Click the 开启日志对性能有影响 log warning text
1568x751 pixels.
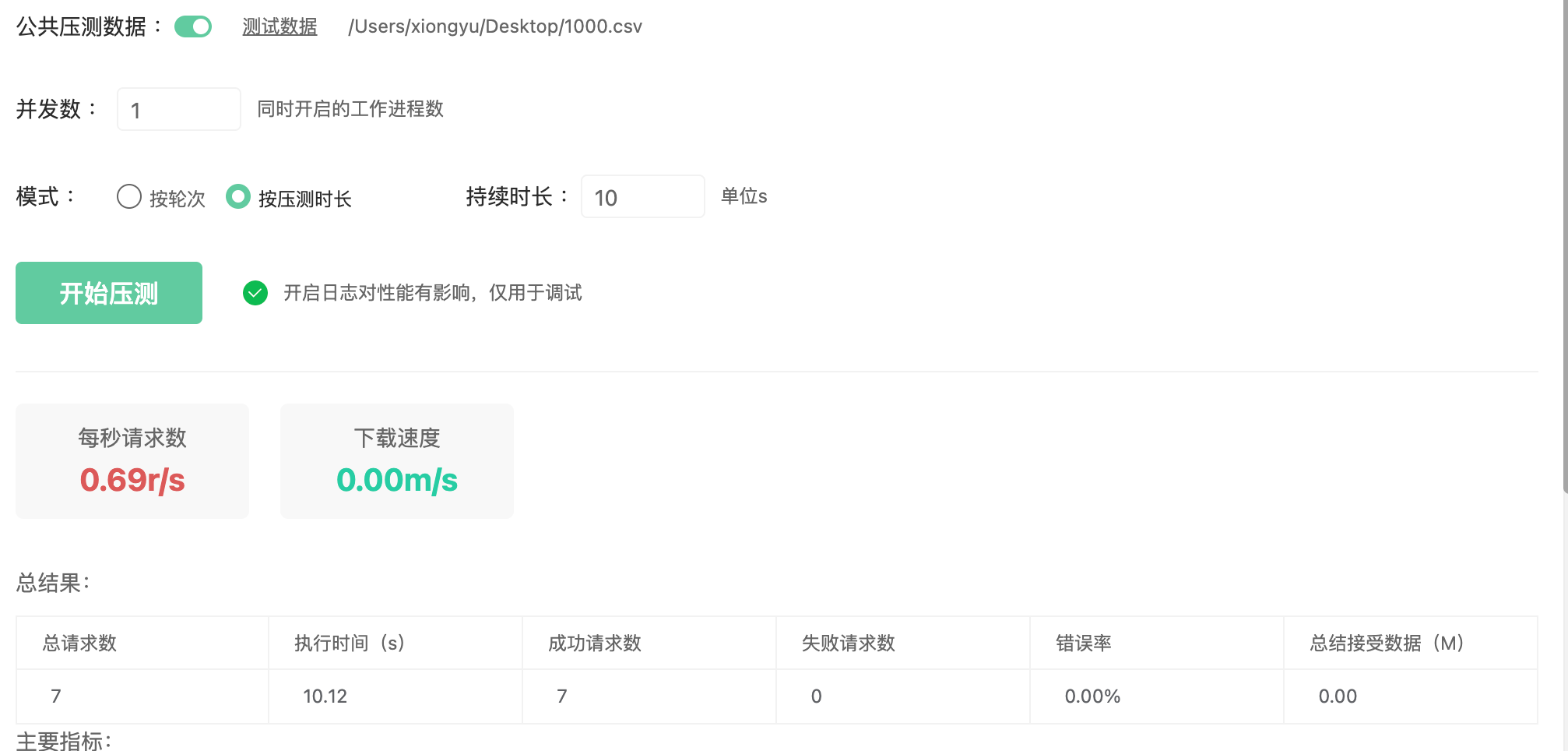pos(433,293)
